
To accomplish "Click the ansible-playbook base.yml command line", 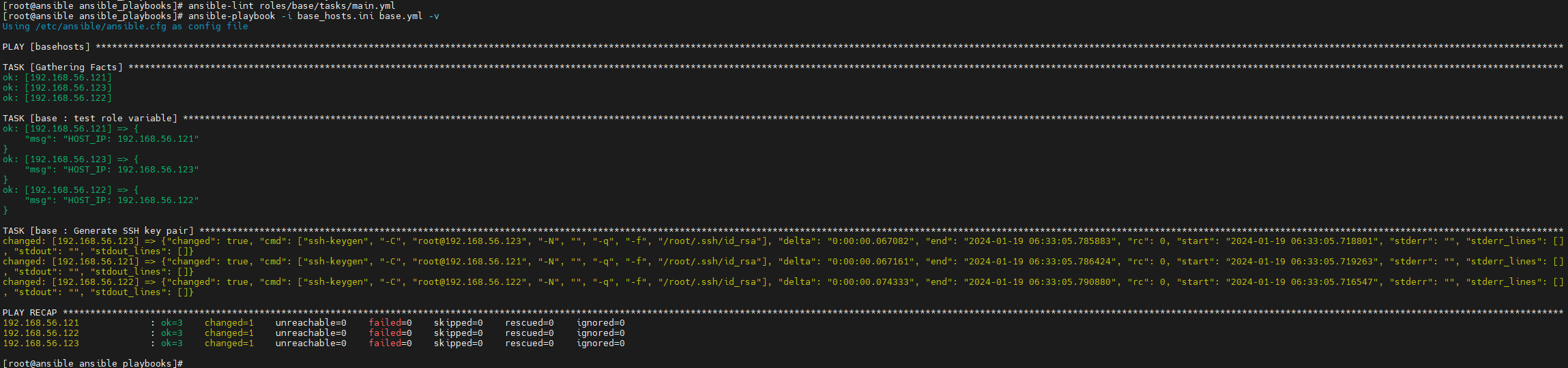I will pyautogui.click(x=314, y=16).
